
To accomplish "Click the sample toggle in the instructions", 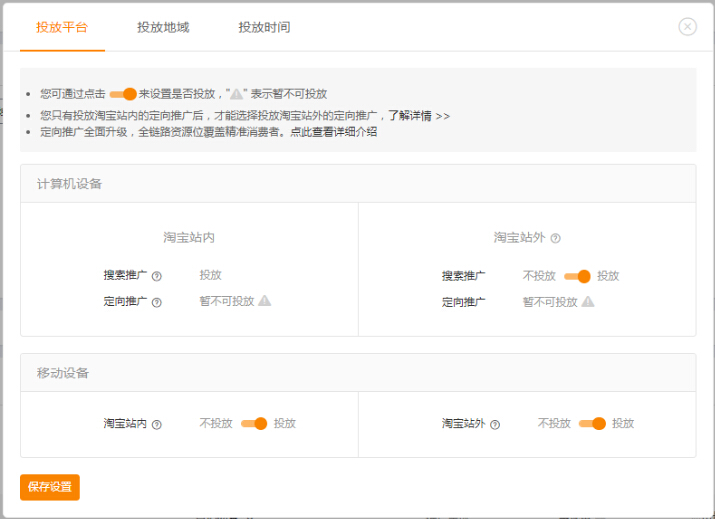I will coord(122,93).
